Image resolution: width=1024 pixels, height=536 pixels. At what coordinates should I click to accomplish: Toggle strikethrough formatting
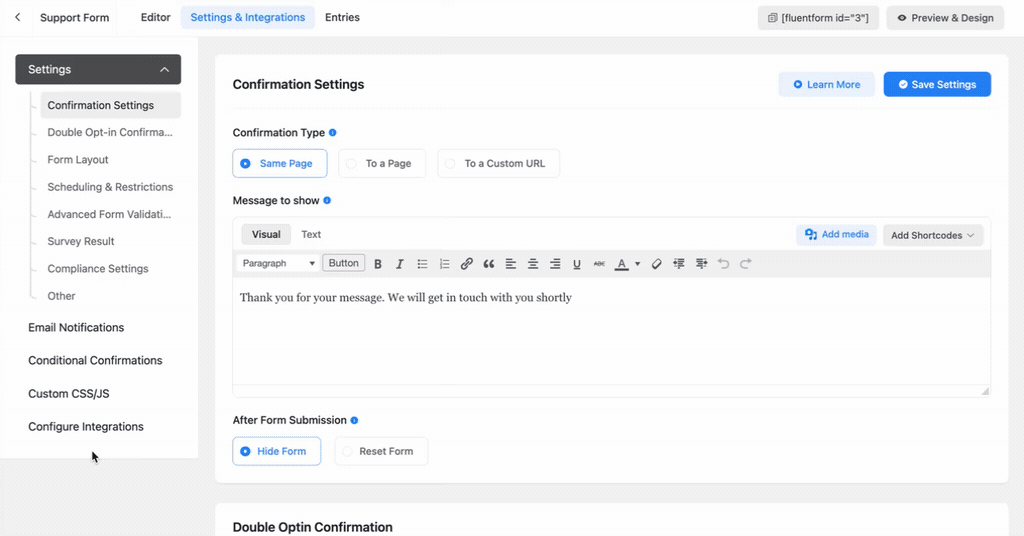coord(599,264)
